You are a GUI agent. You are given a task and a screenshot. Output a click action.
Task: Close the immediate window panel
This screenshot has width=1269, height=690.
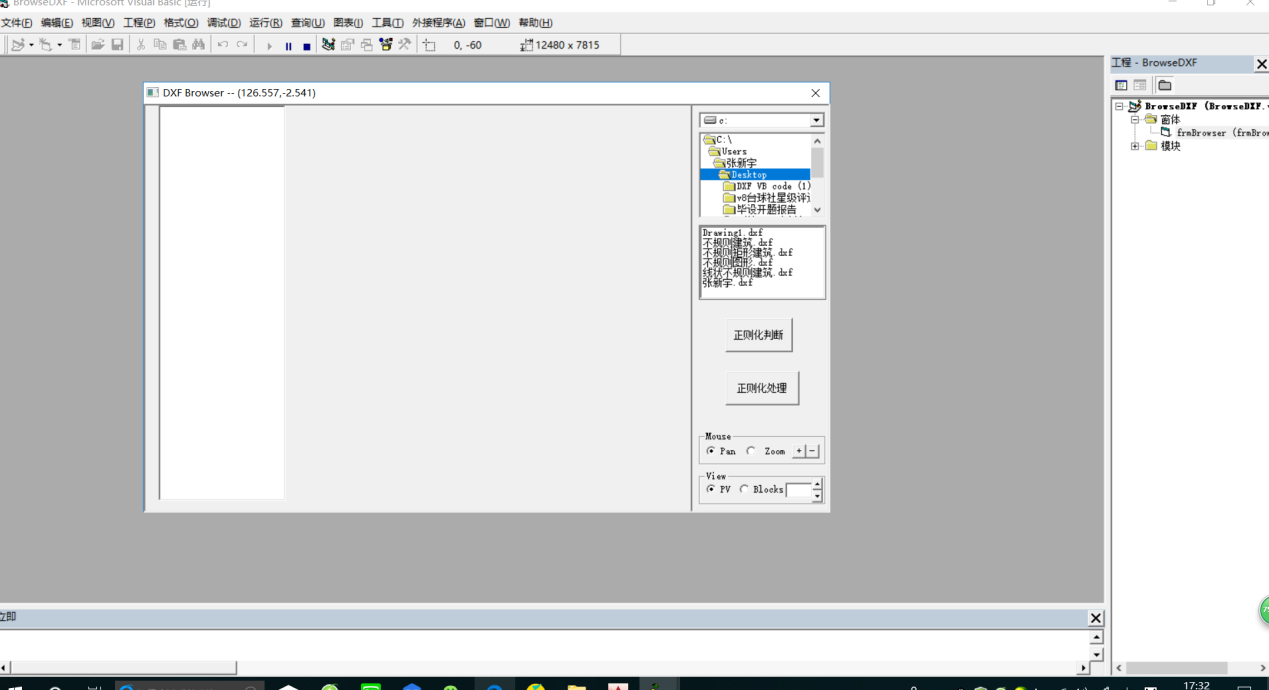(1095, 618)
